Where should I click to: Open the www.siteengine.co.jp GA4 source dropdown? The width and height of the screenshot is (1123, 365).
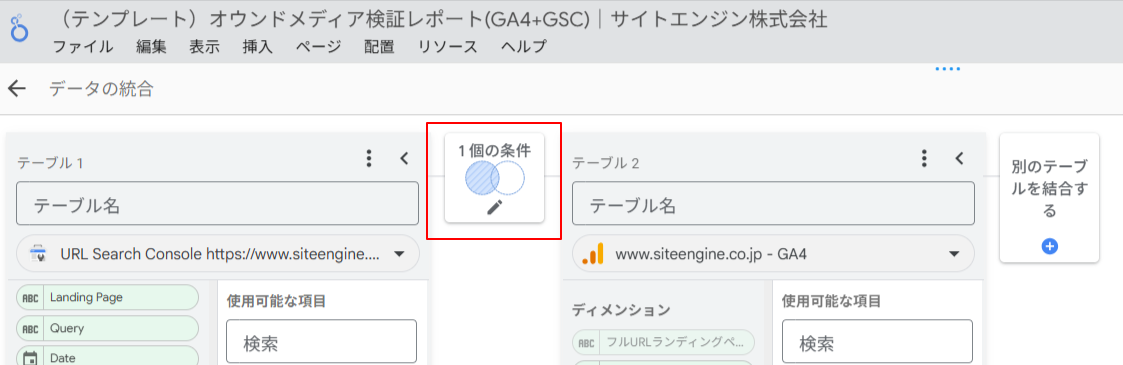pyautogui.click(x=773, y=253)
